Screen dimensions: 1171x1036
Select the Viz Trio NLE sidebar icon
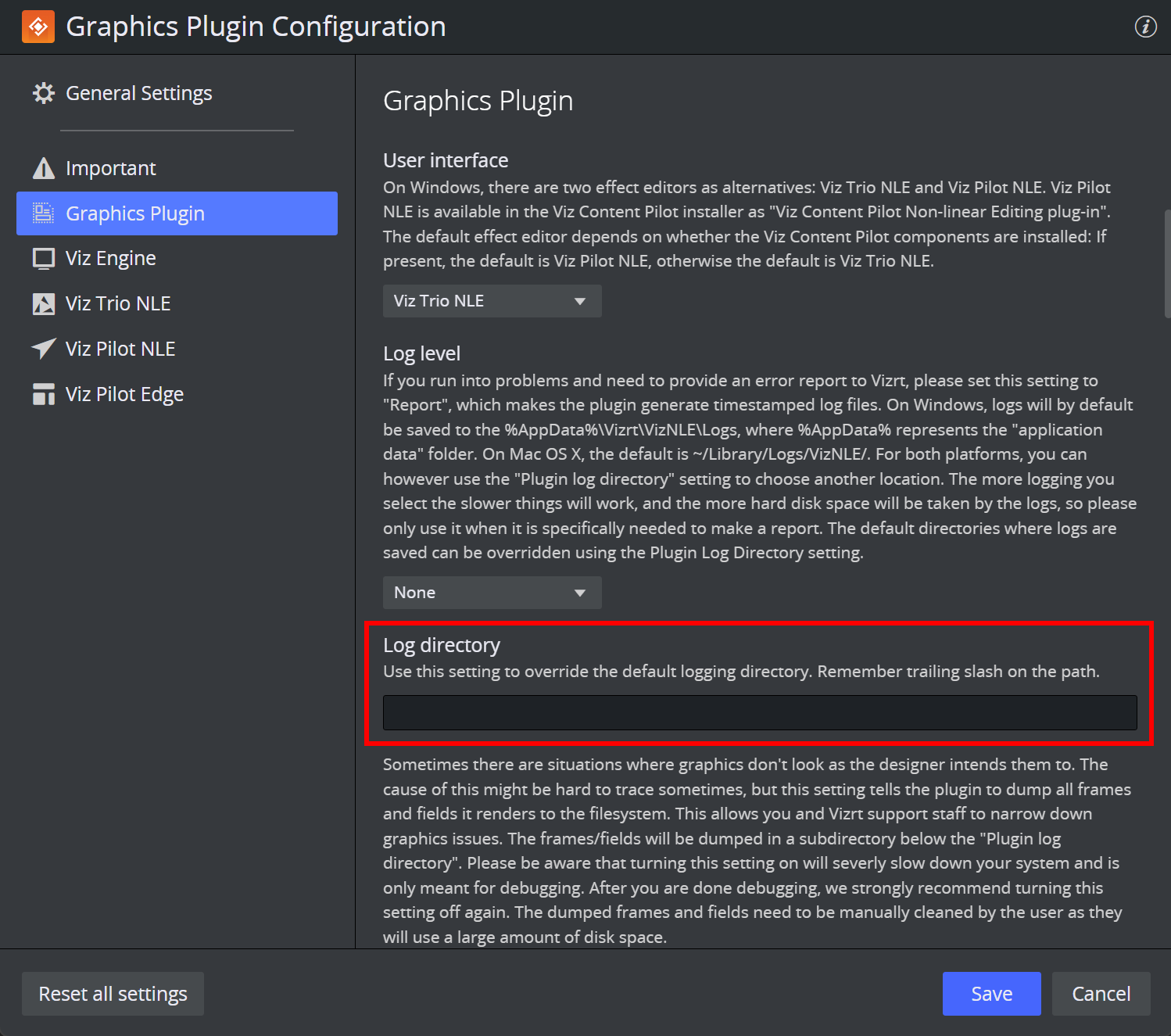[x=43, y=303]
